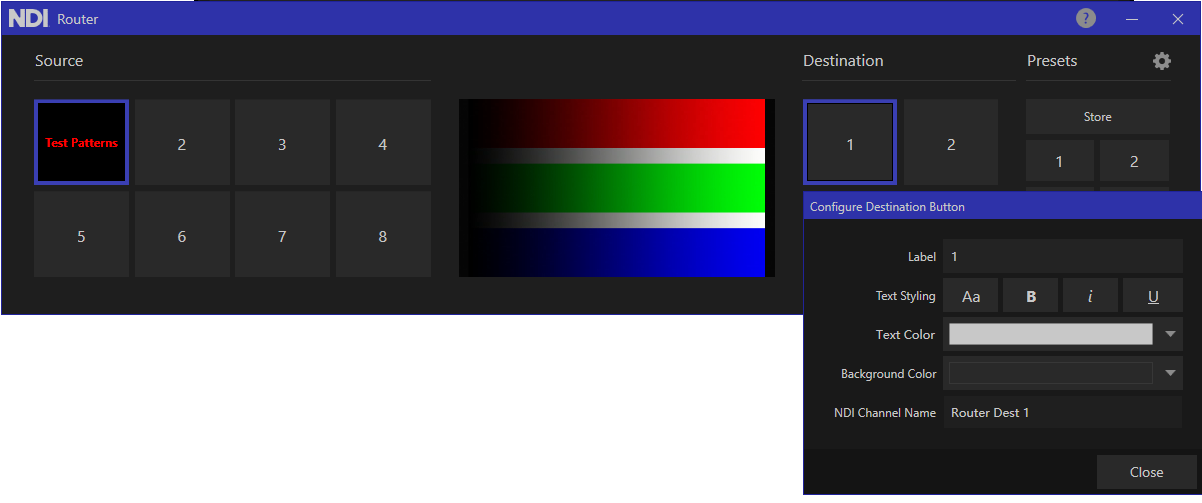Select the Test Patterns source
The height and width of the screenshot is (503, 1202).
point(81,143)
